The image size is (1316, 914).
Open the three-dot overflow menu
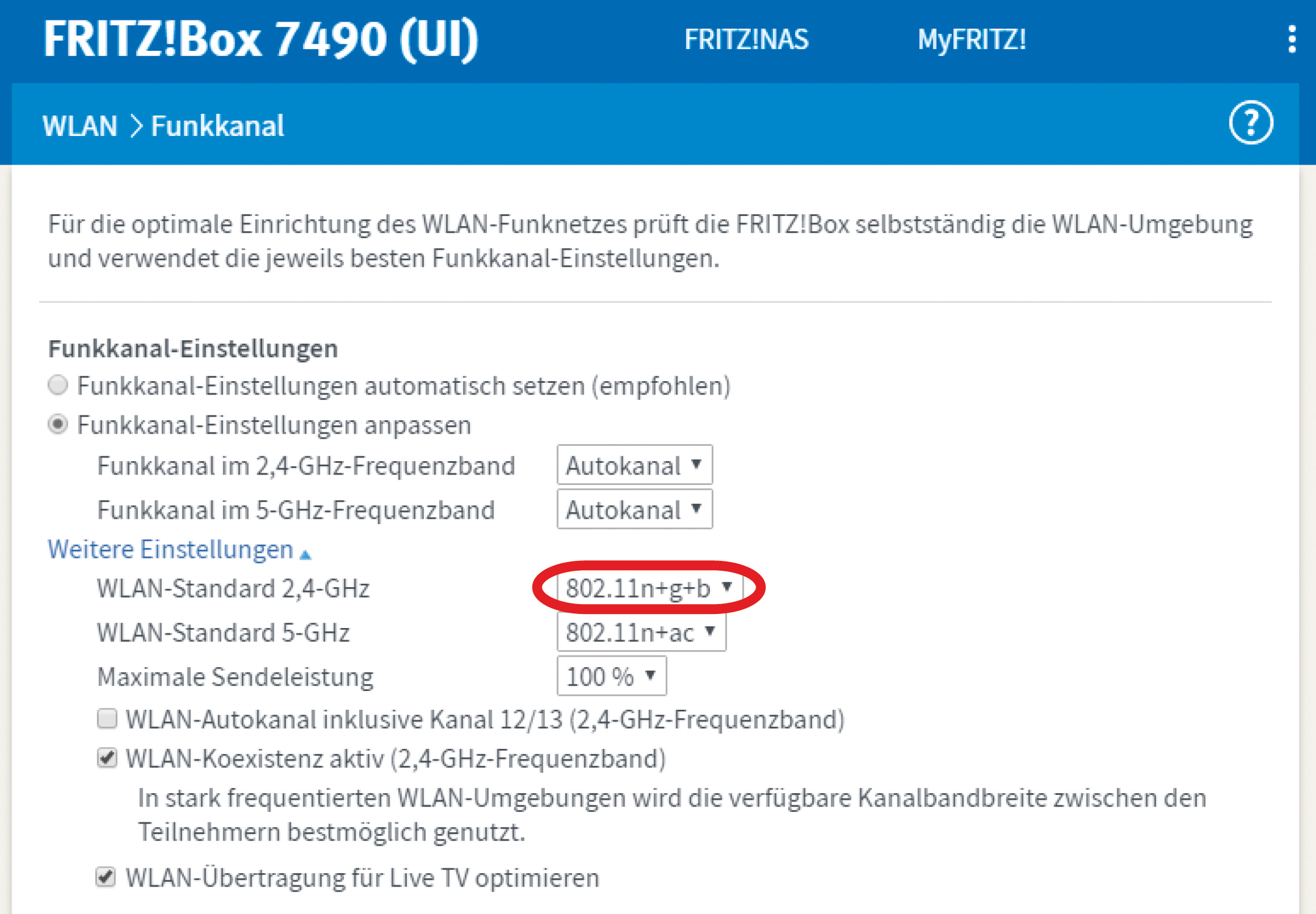1291,39
